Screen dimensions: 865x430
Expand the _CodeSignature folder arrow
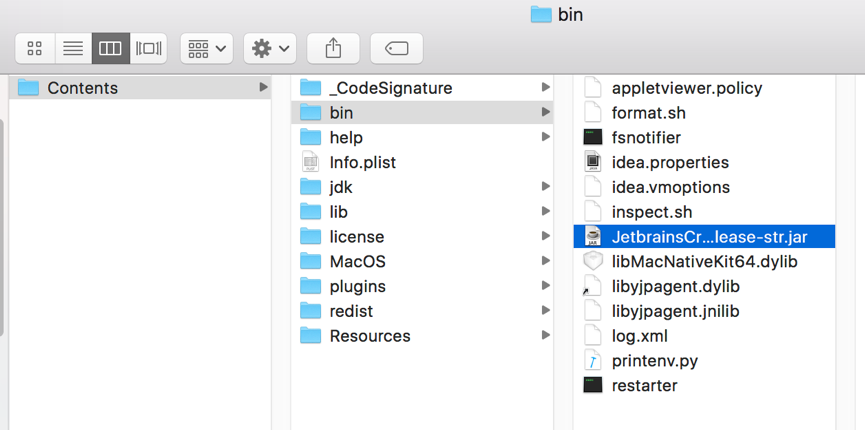(546, 87)
